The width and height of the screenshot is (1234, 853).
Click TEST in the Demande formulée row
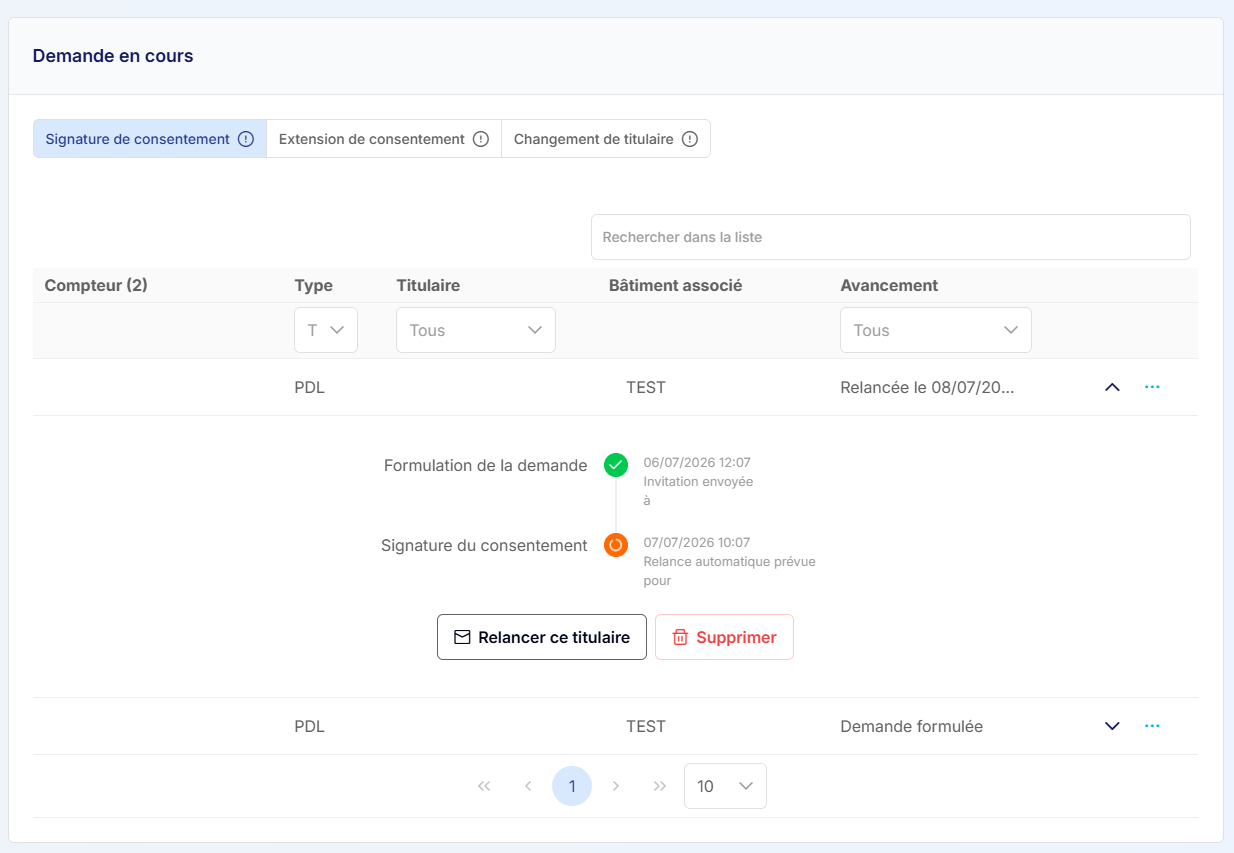646,726
